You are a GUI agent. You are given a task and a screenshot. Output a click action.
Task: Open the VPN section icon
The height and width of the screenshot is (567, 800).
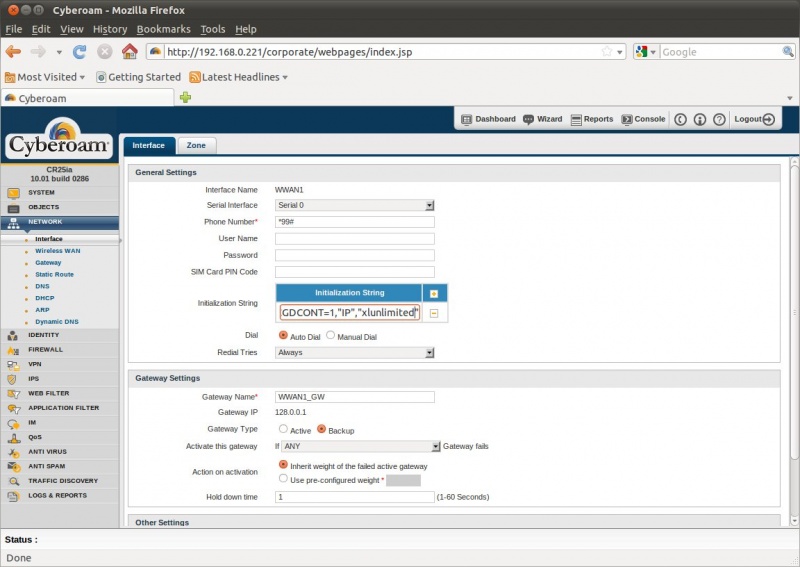(x=13, y=364)
